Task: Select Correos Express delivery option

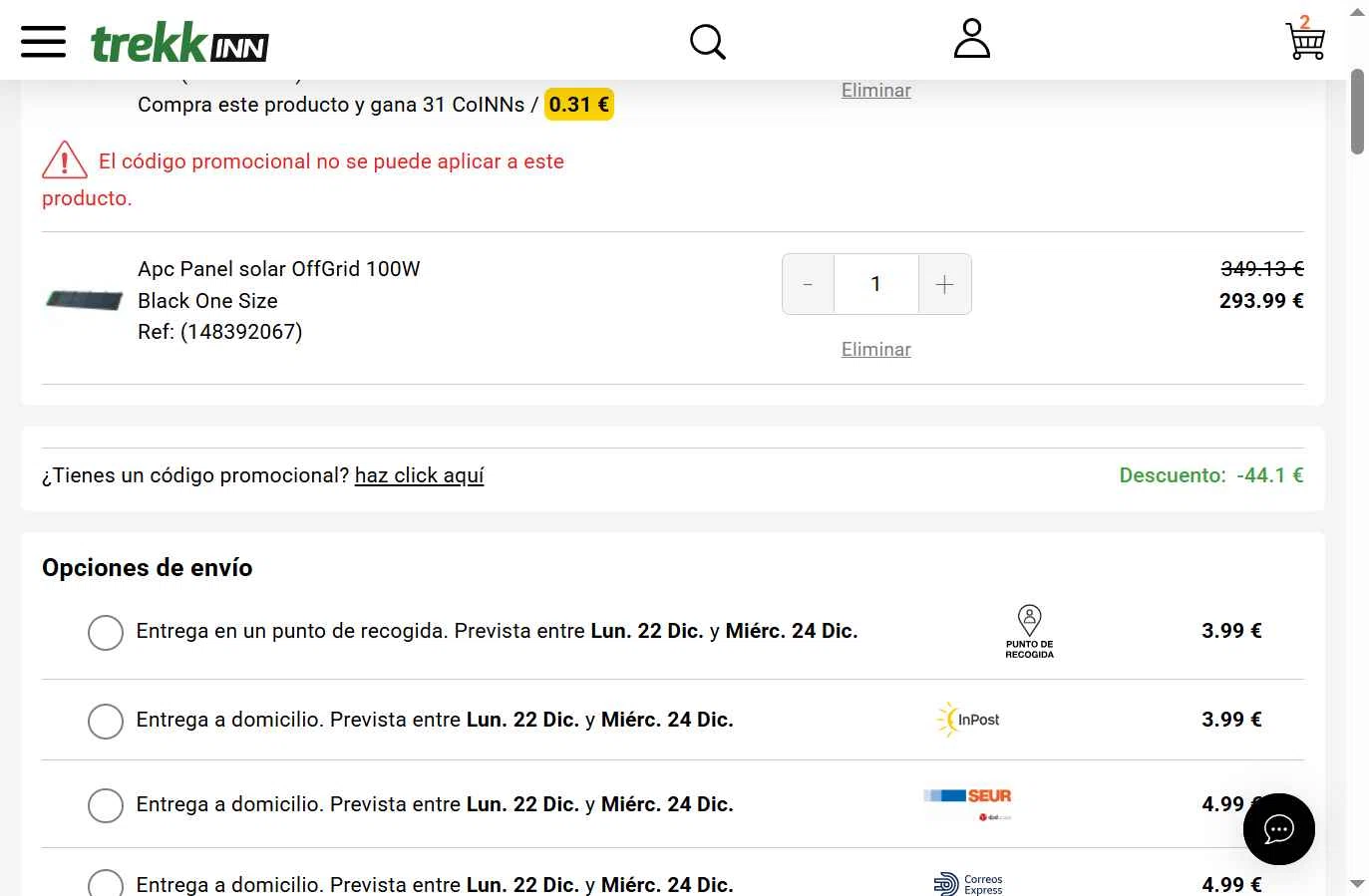Action: click(x=106, y=884)
